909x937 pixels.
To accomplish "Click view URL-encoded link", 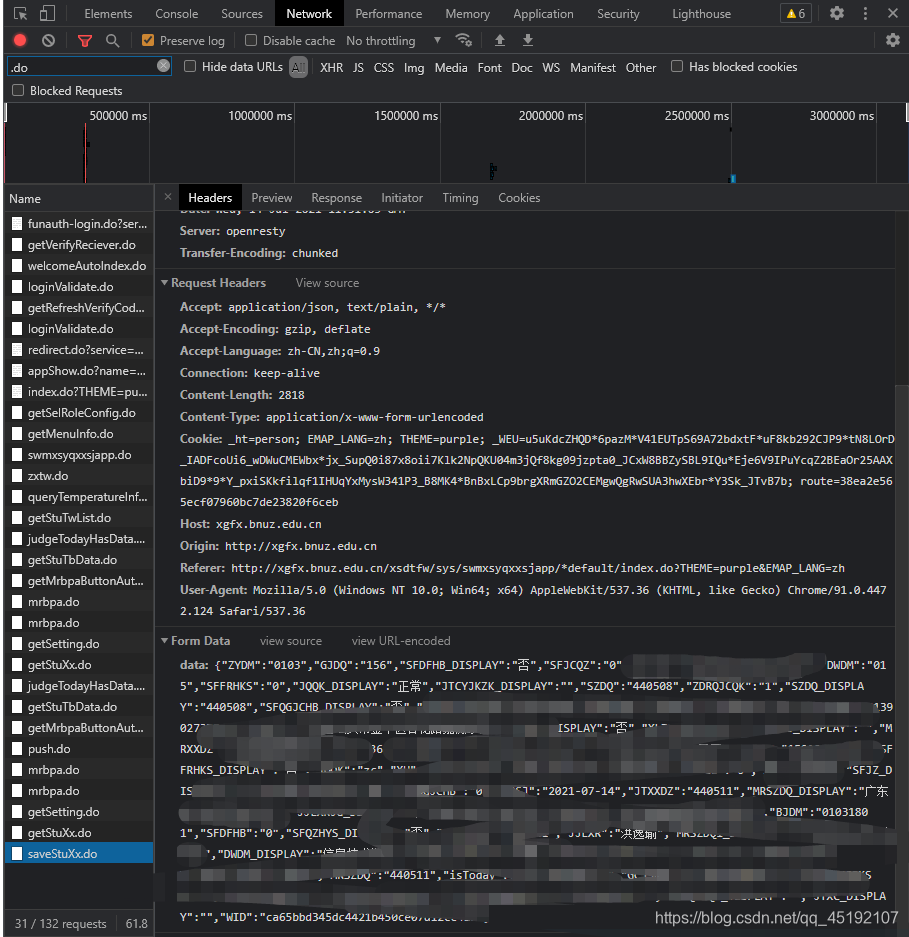I will tap(401, 641).
